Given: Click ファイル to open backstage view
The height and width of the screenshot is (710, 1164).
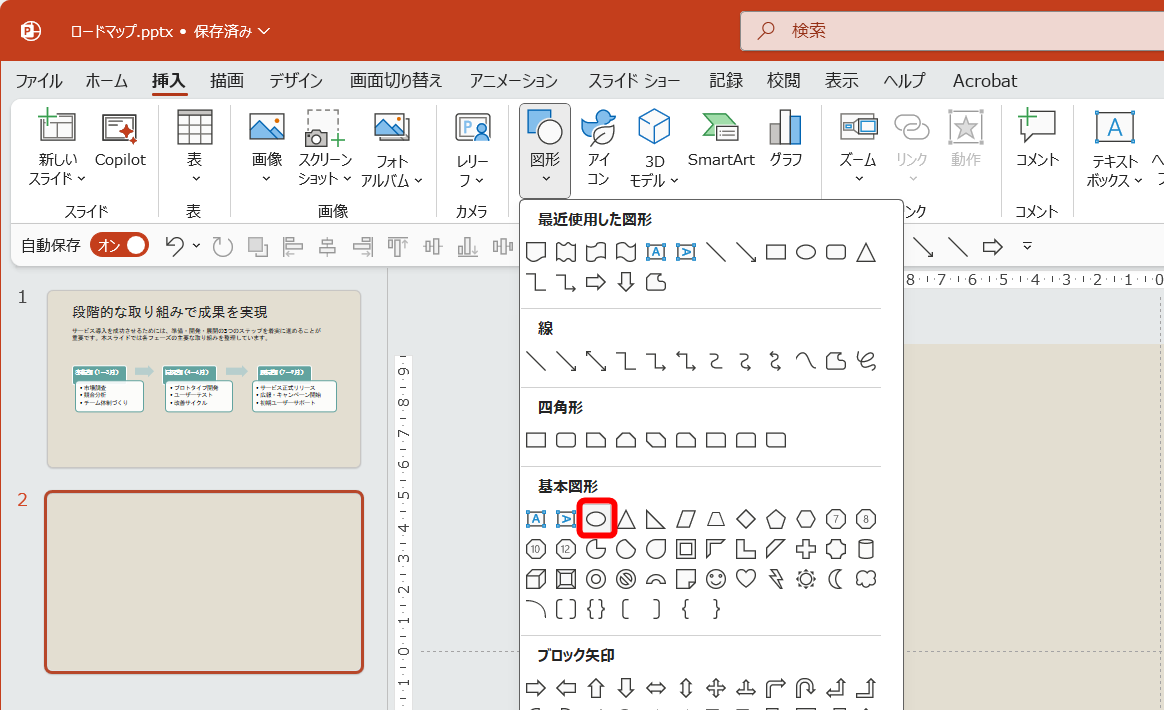Looking at the screenshot, I should [38, 80].
